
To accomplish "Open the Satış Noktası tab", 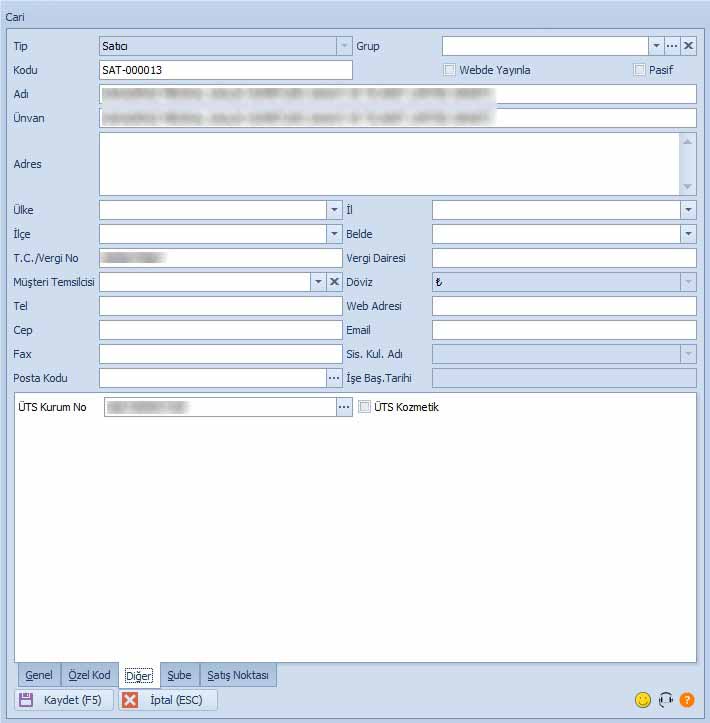I will pyautogui.click(x=238, y=675).
